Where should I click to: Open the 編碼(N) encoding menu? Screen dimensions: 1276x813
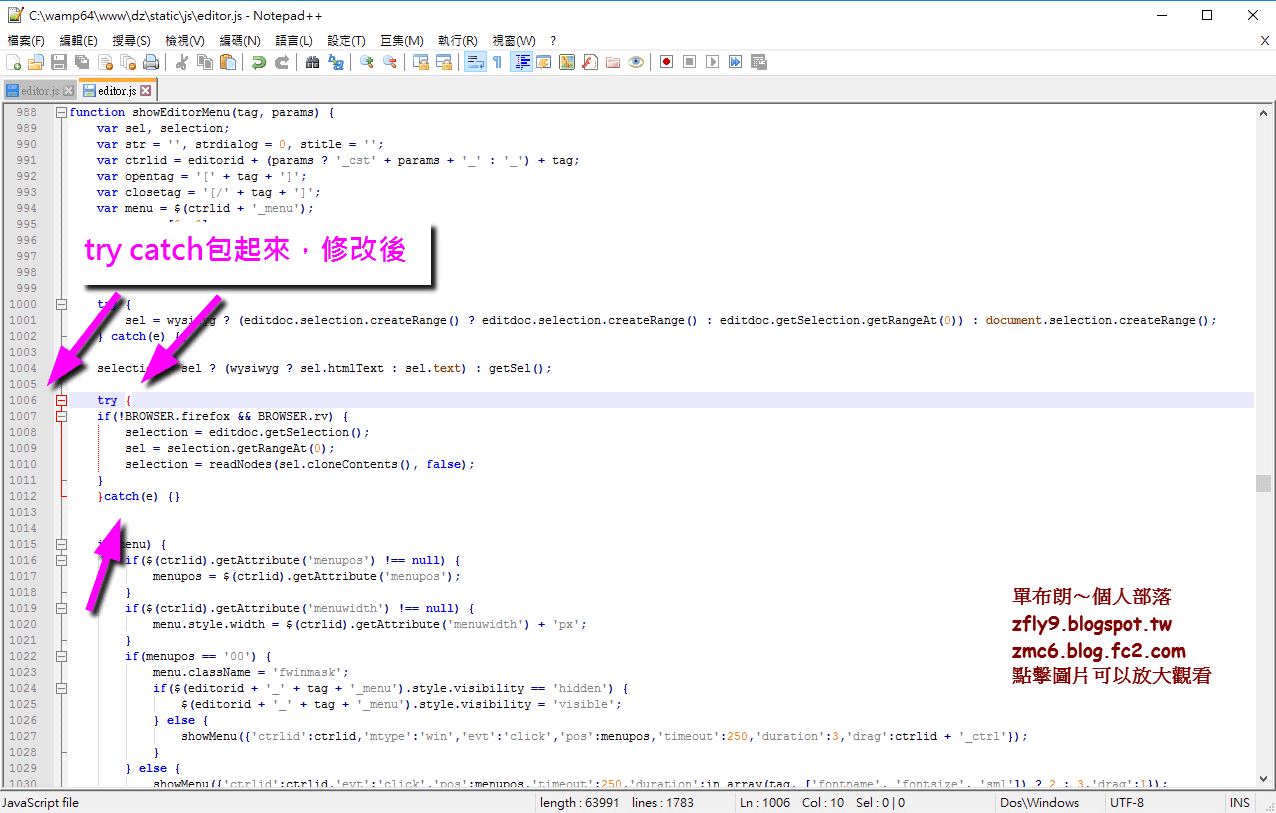tap(240, 40)
